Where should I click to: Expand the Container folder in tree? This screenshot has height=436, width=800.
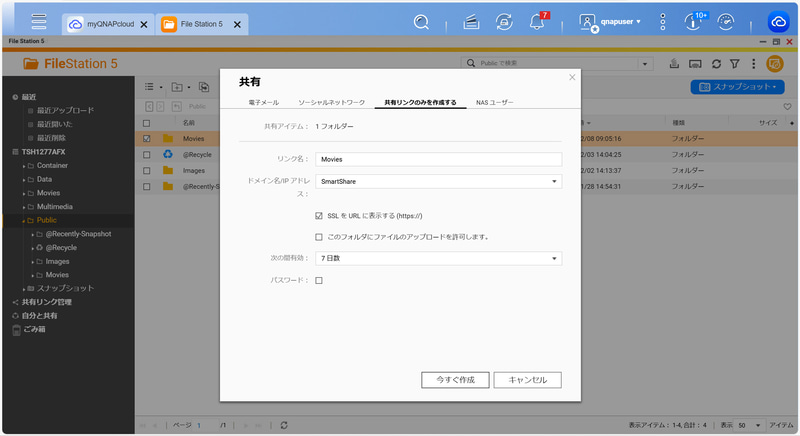coord(24,166)
